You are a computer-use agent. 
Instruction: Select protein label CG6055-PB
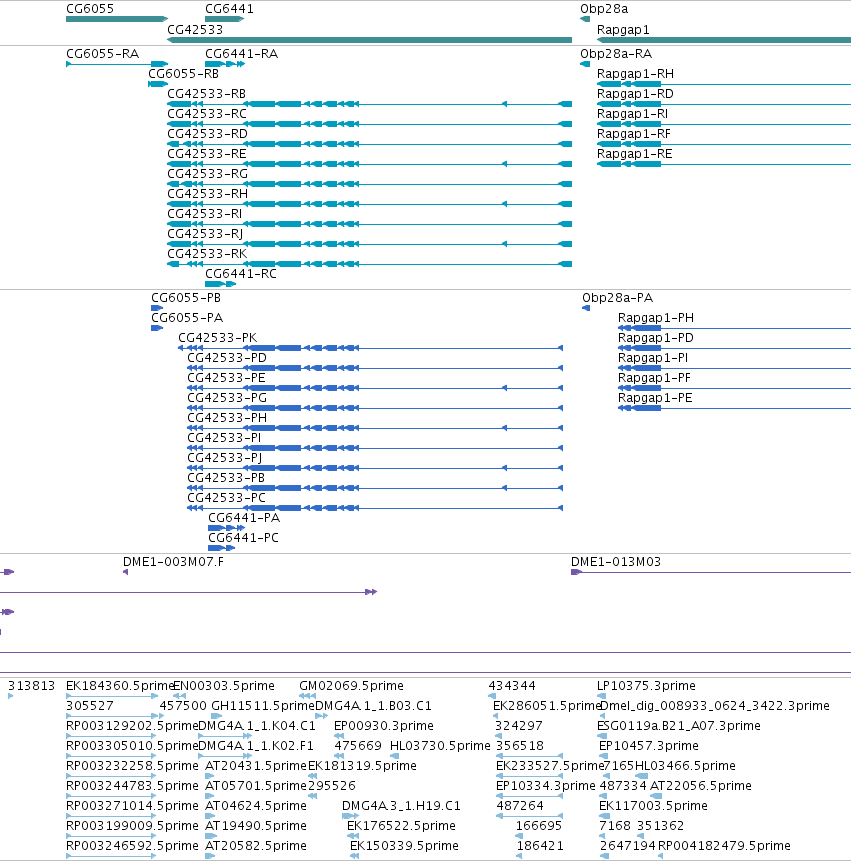tap(186, 298)
